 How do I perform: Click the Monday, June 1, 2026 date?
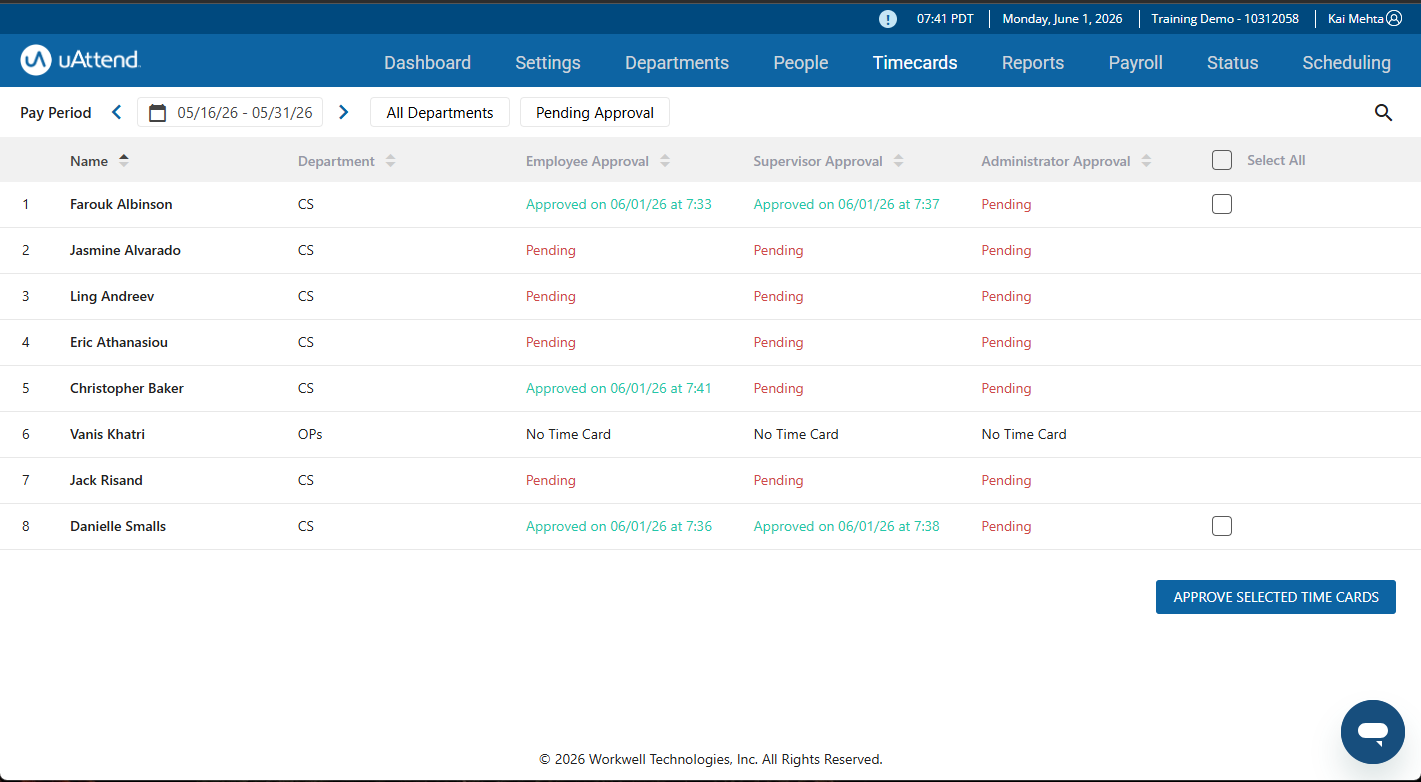[1062, 19]
